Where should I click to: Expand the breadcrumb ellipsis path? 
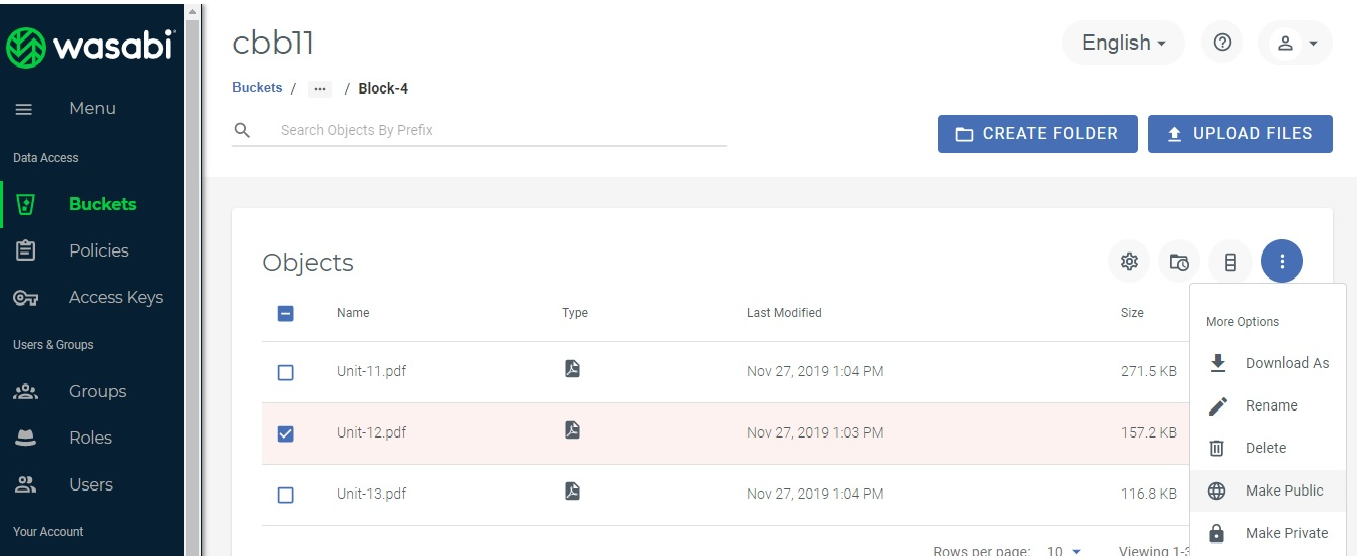320,89
